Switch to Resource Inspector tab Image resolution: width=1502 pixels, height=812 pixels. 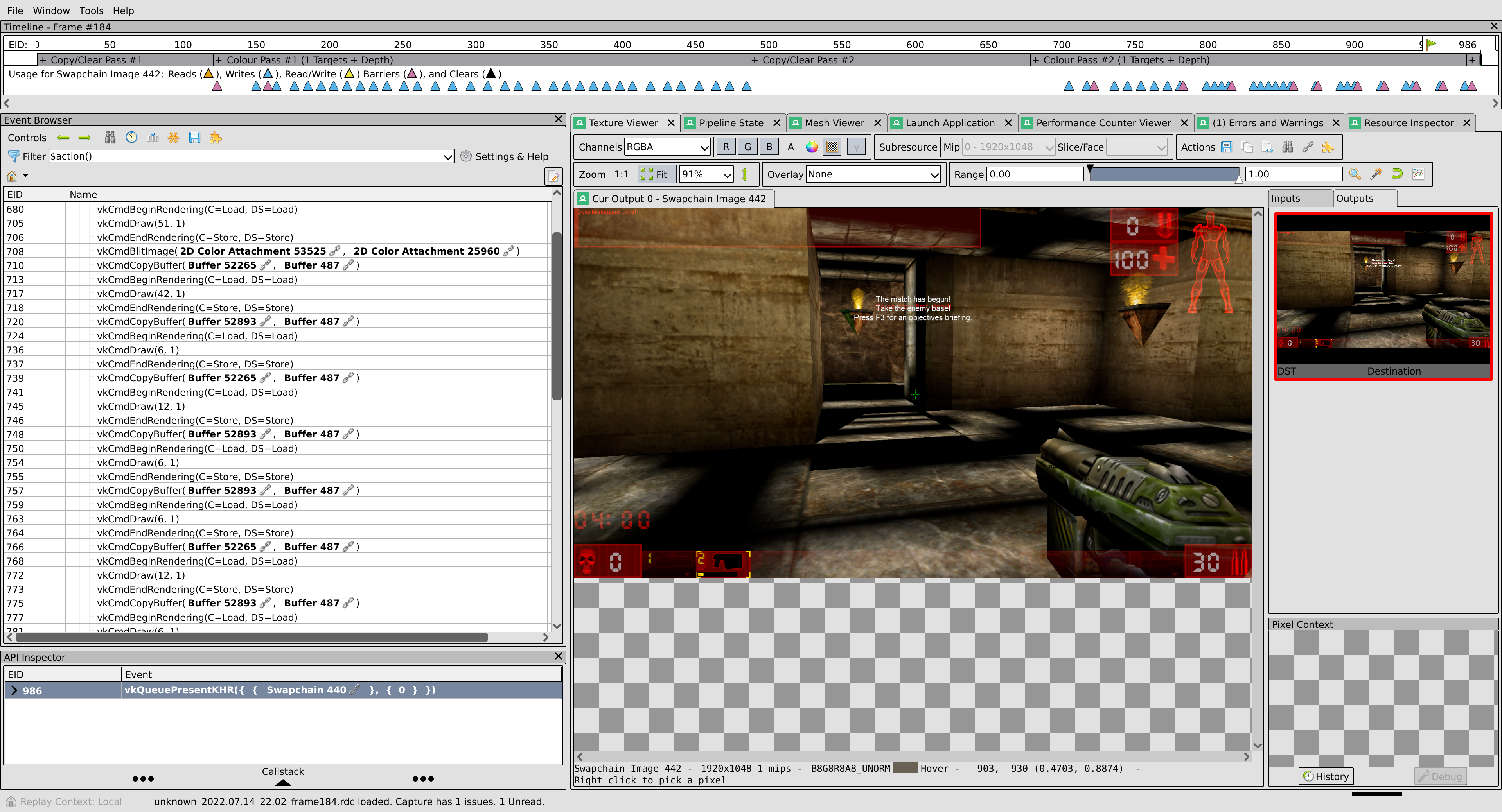pyautogui.click(x=1408, y=122)
